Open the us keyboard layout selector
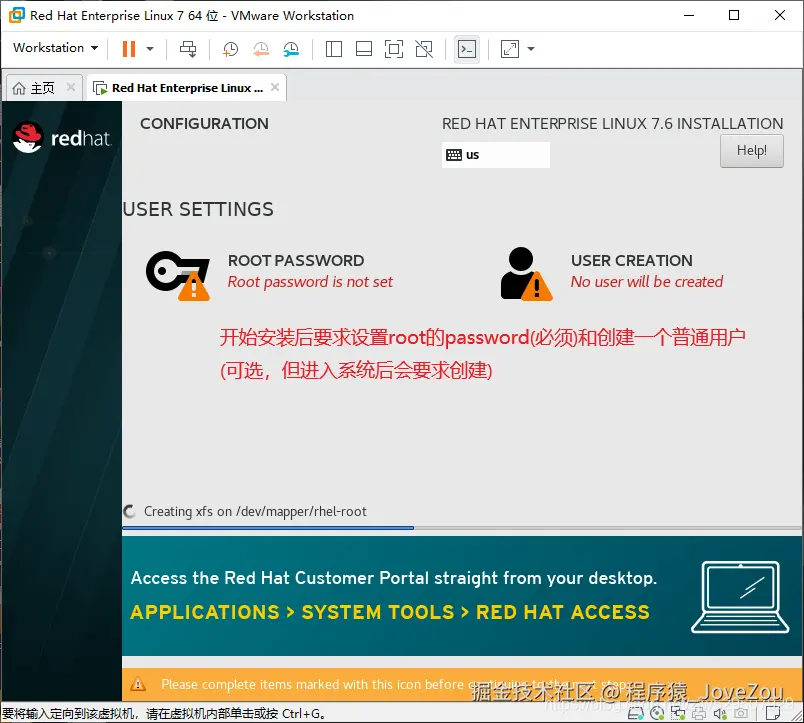804x723 pixels. click(495, 155)
